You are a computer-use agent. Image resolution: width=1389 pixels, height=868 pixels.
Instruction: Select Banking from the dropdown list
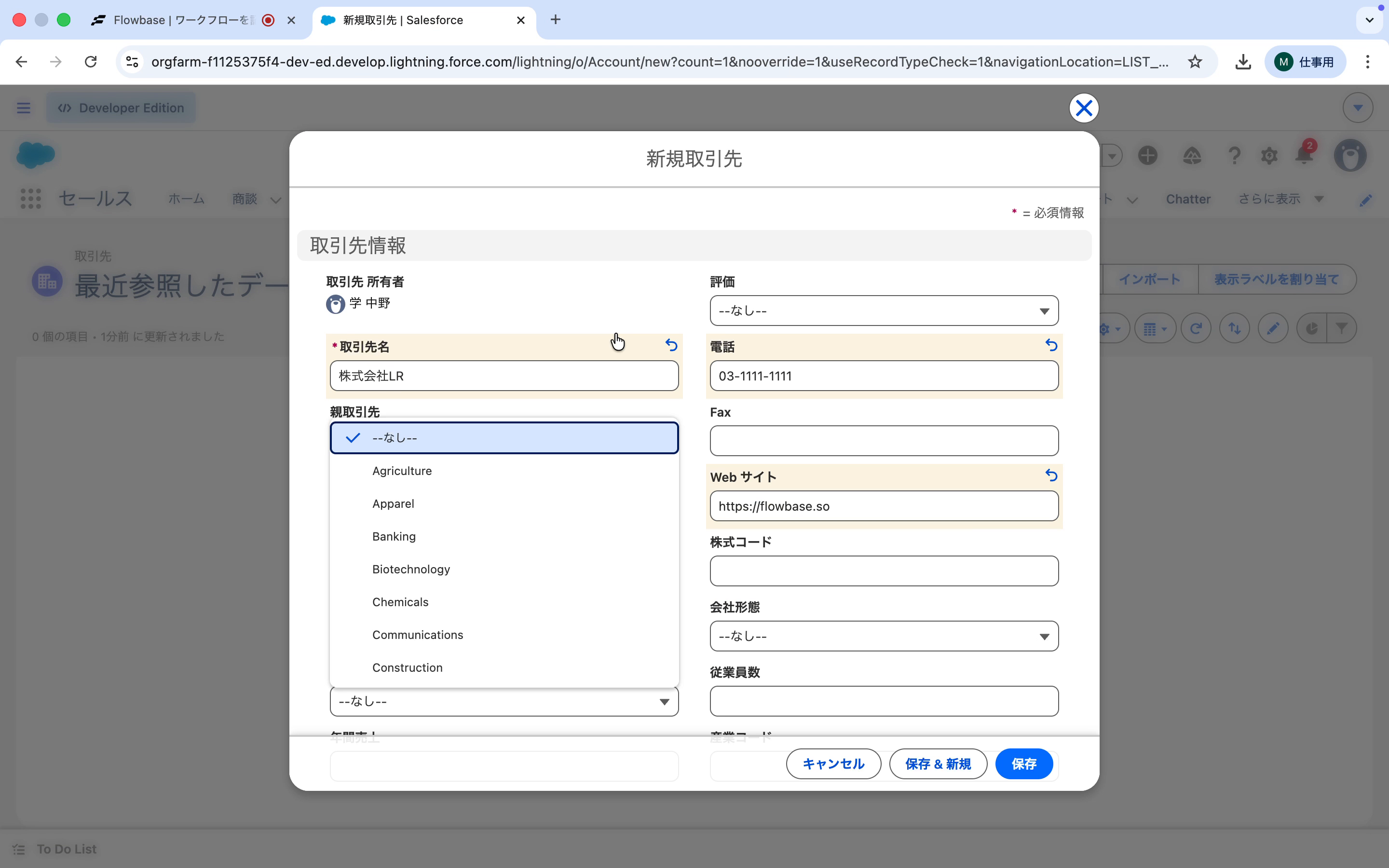[x=394, y=536]
